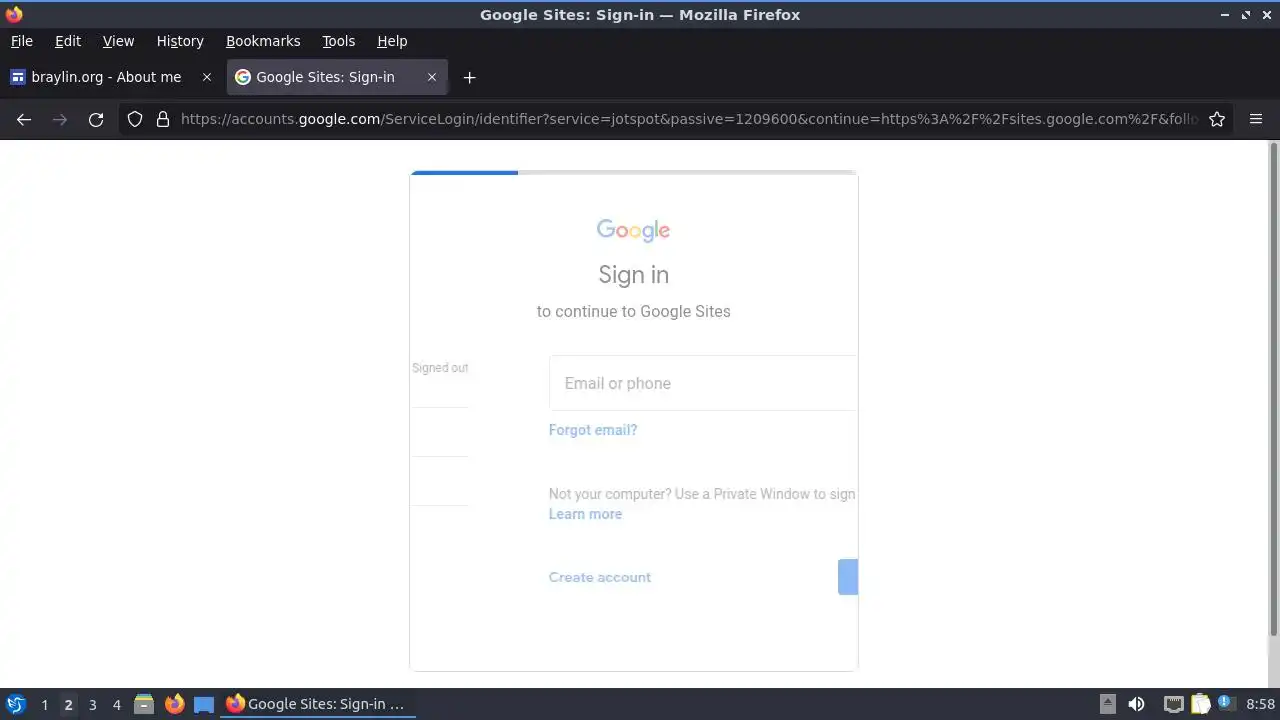Open the Help menu

pyautogui.click(x=392, y=41)
